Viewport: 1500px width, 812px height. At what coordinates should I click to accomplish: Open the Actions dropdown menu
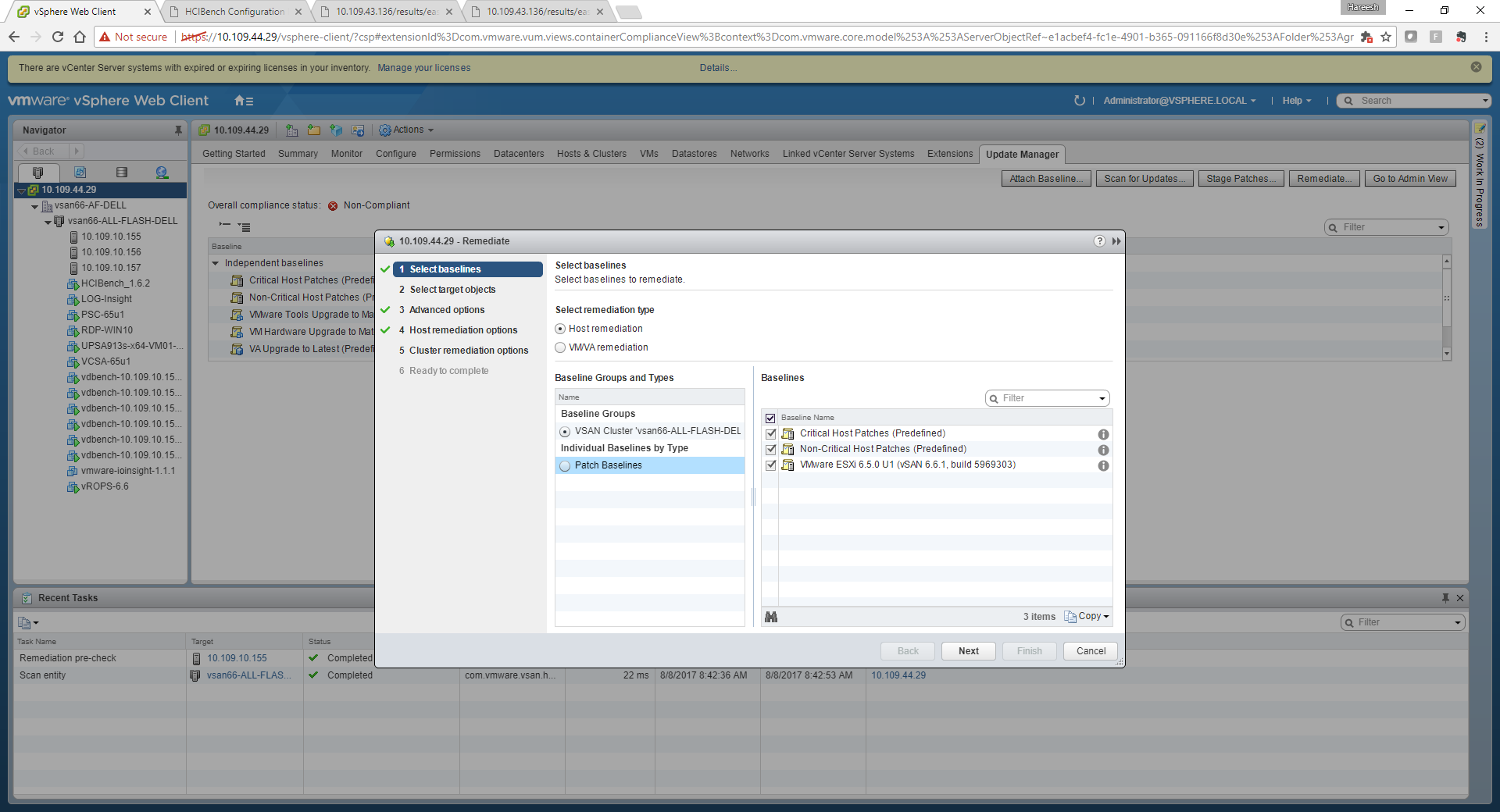(407, 130)
